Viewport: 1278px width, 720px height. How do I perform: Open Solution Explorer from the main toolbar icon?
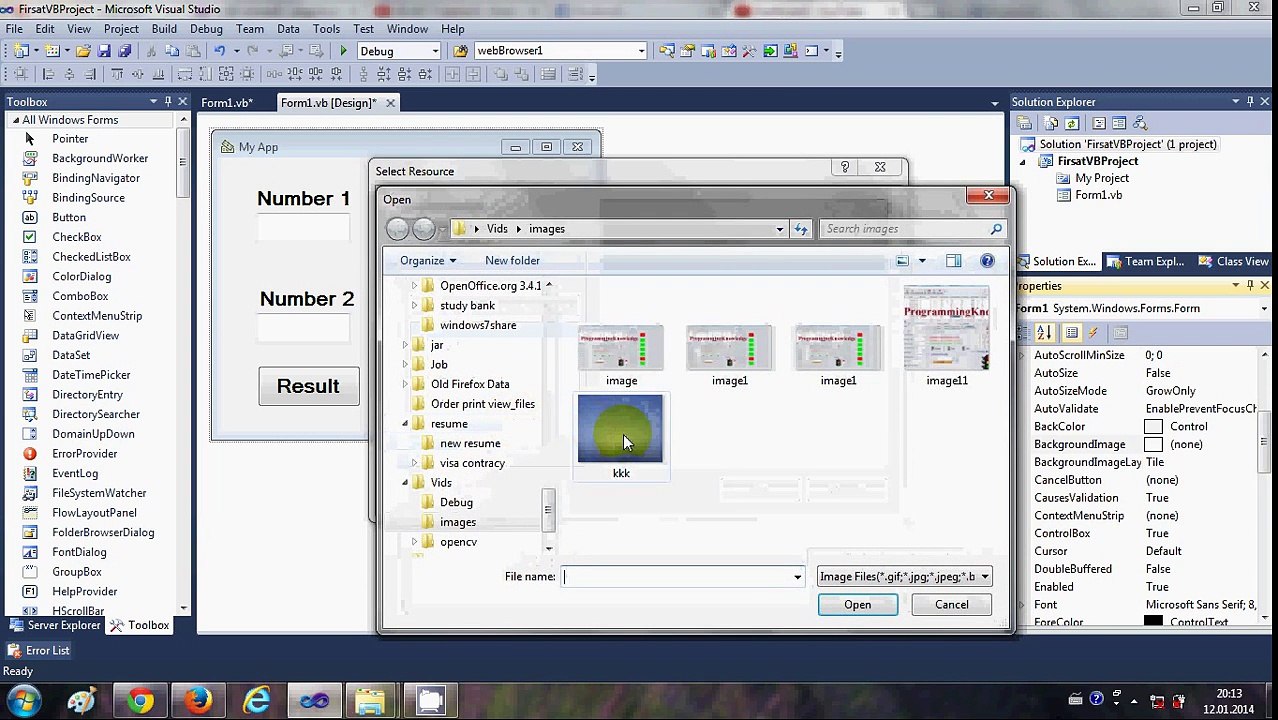pyautogui.click(x=666, y=51)
